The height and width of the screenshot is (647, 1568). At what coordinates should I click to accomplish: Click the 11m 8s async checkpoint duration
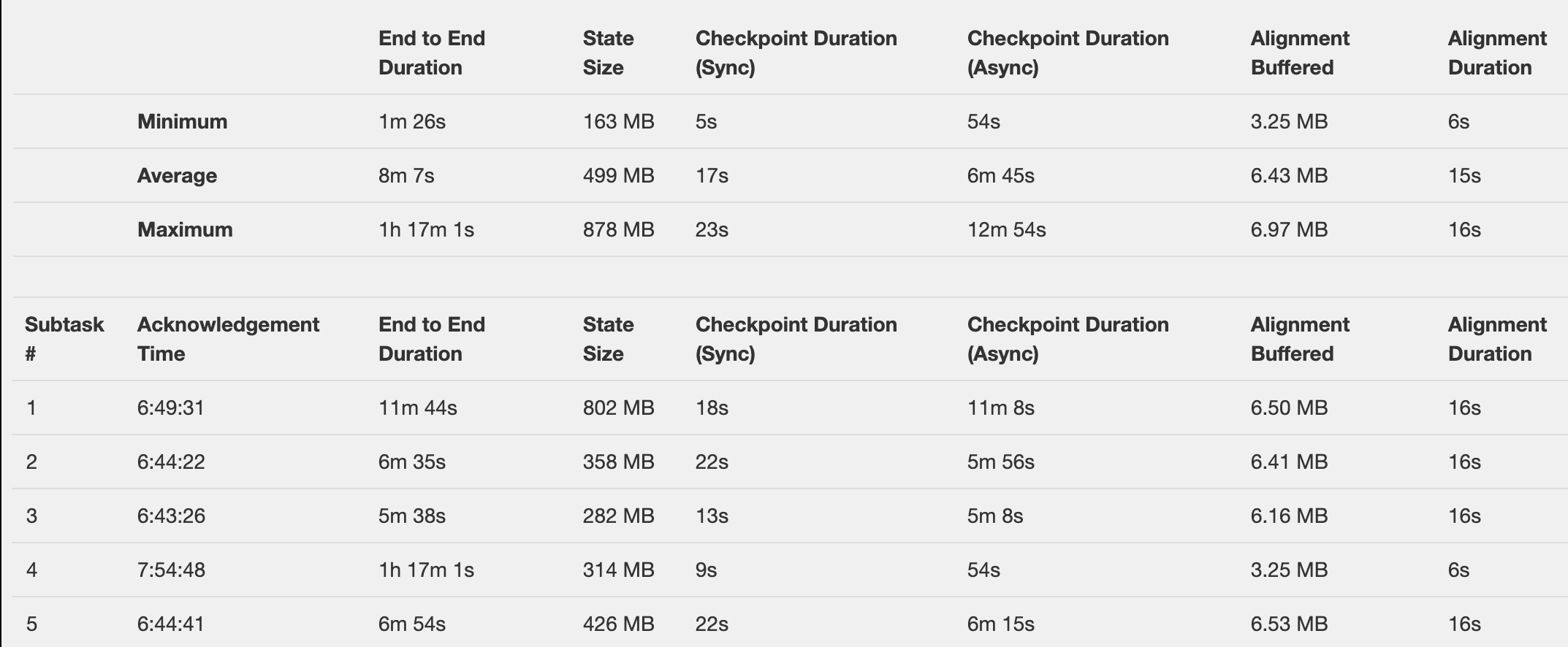click(1000, 407)
